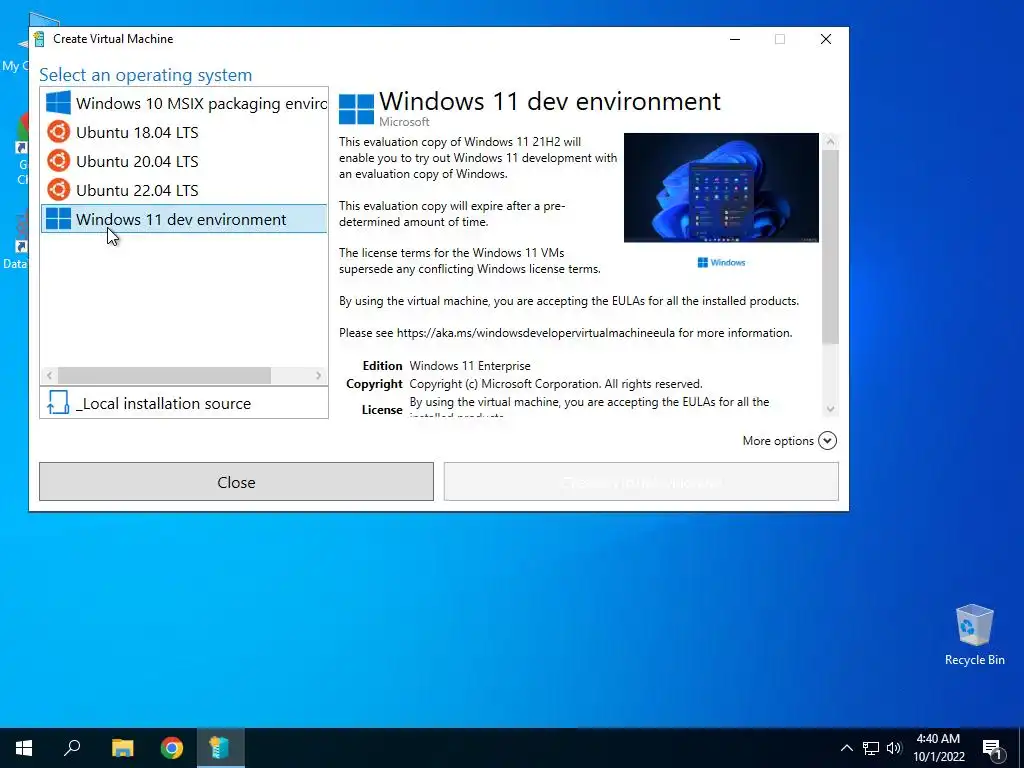Show hidden system tray icons
The width and height of the screenshot is (1024, 768).
[x=846, y=748]
